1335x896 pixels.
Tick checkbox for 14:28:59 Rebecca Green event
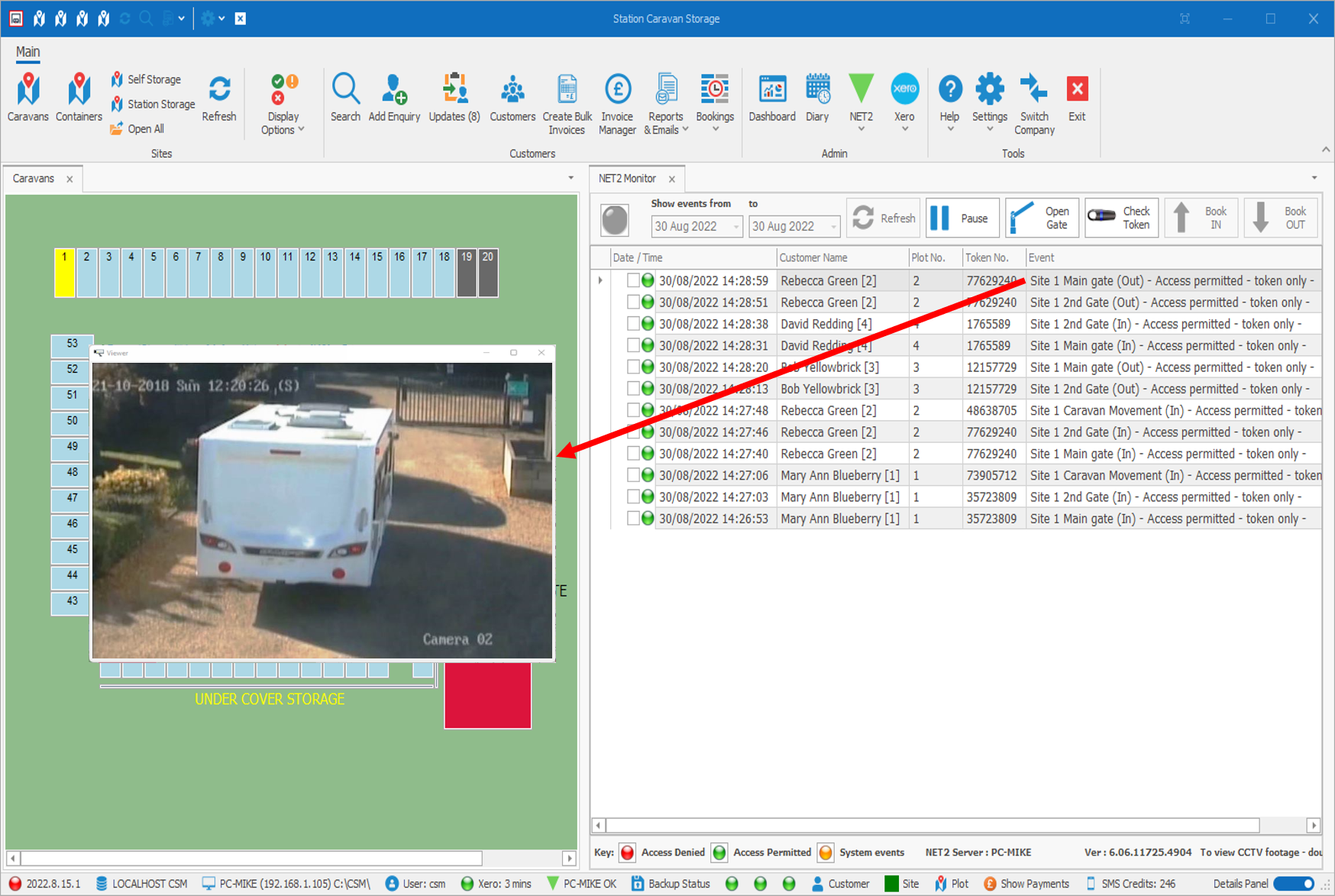[633, 280]
